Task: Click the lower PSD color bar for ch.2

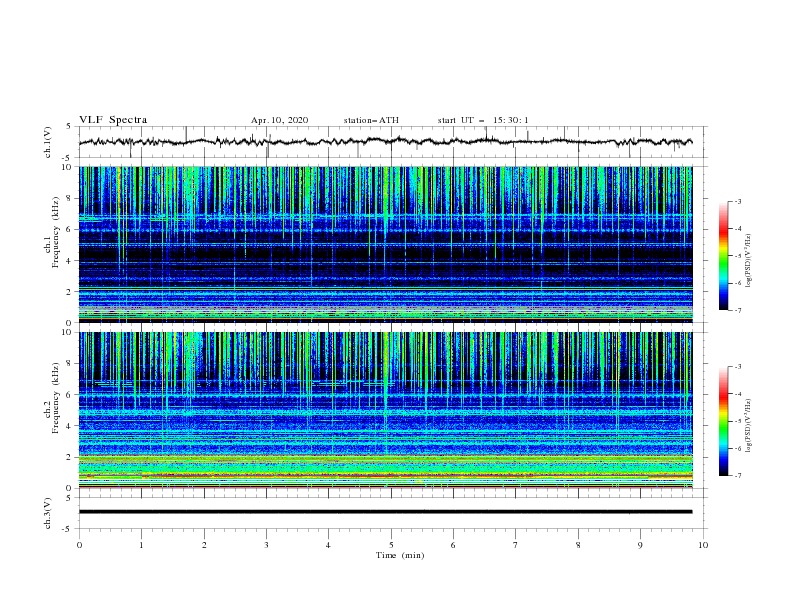Action: click(723, 421)
